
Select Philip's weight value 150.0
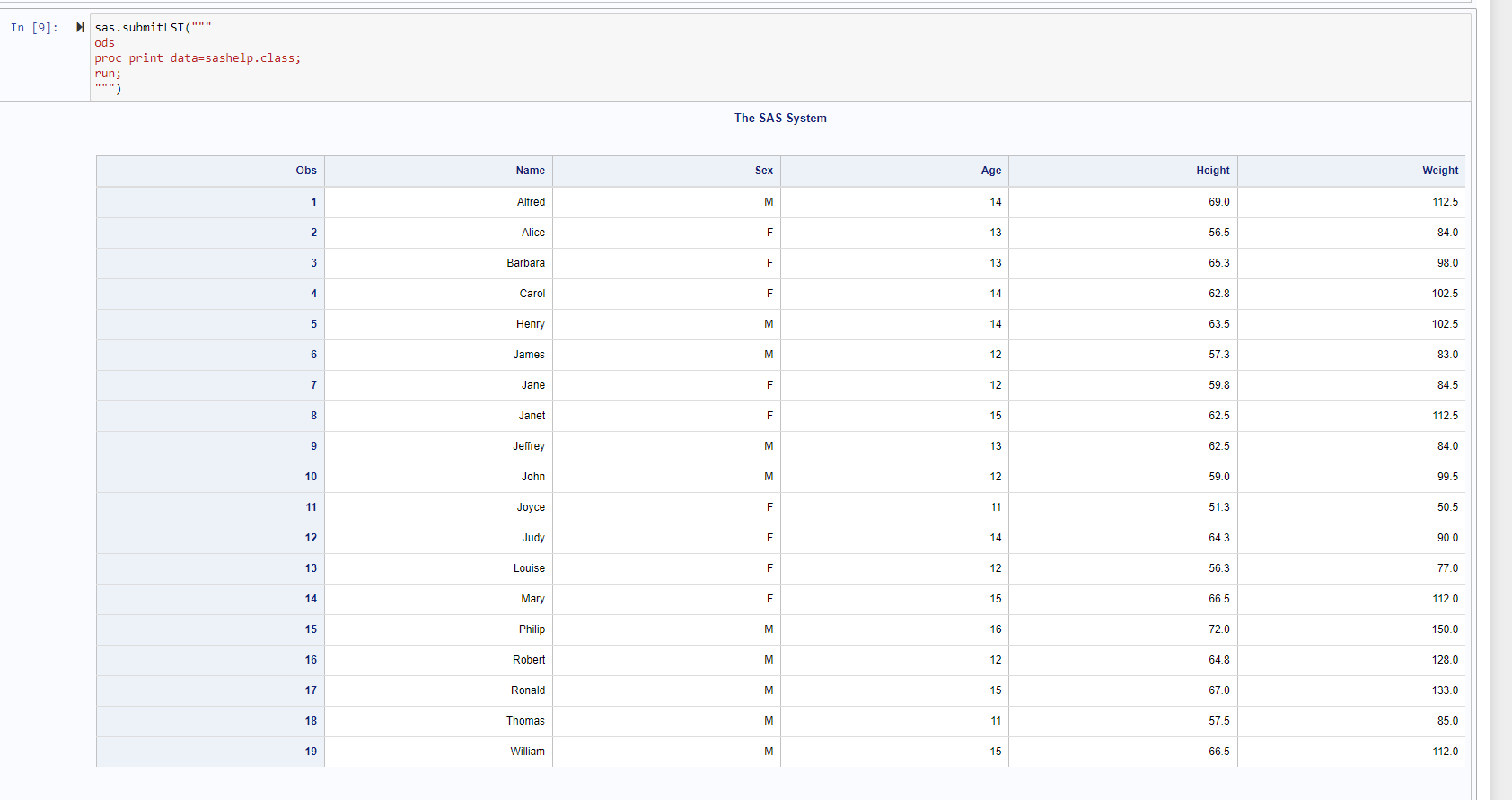(x=1445, y=629)
